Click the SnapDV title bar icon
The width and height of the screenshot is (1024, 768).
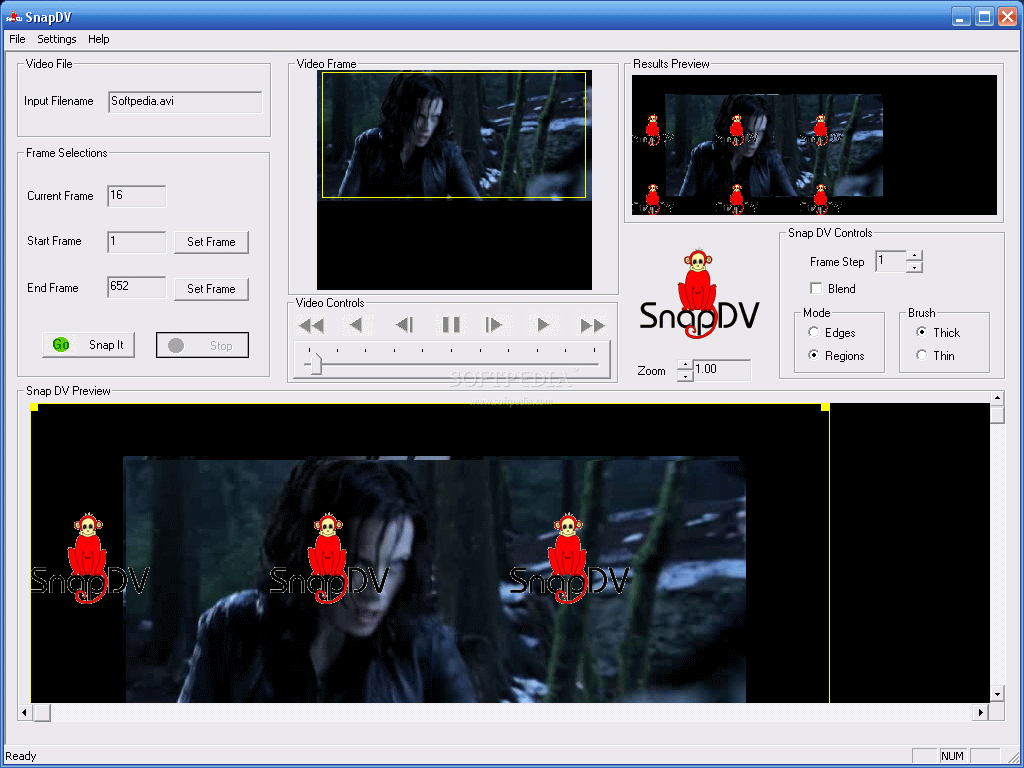point(14,17)
